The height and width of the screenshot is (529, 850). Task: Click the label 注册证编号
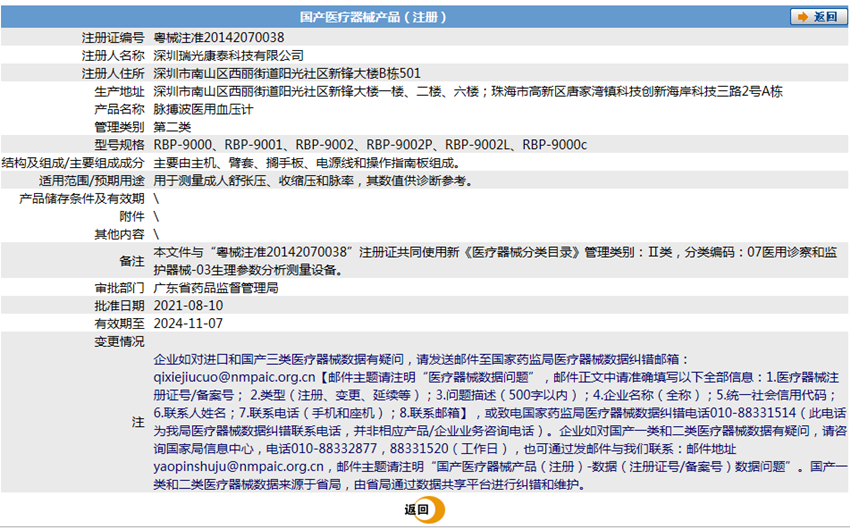point(113,37)
